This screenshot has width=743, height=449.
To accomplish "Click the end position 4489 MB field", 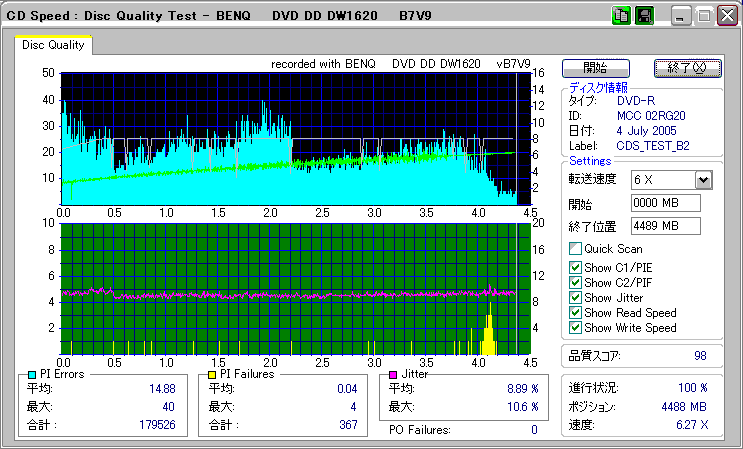I will [665, 226].
